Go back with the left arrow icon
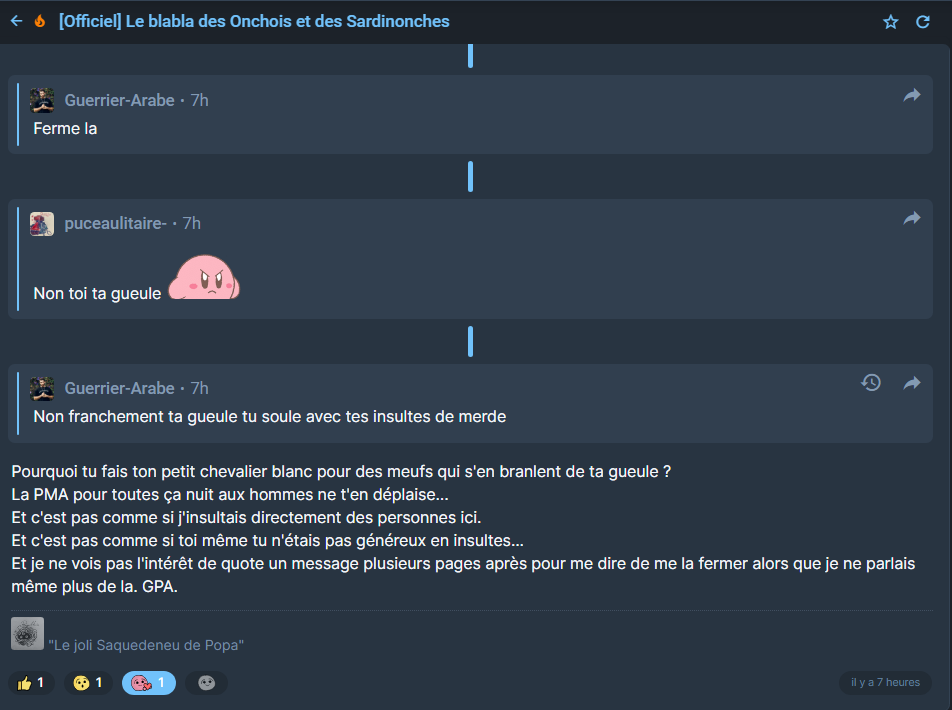The image size is (952, 710). (16, 21)
